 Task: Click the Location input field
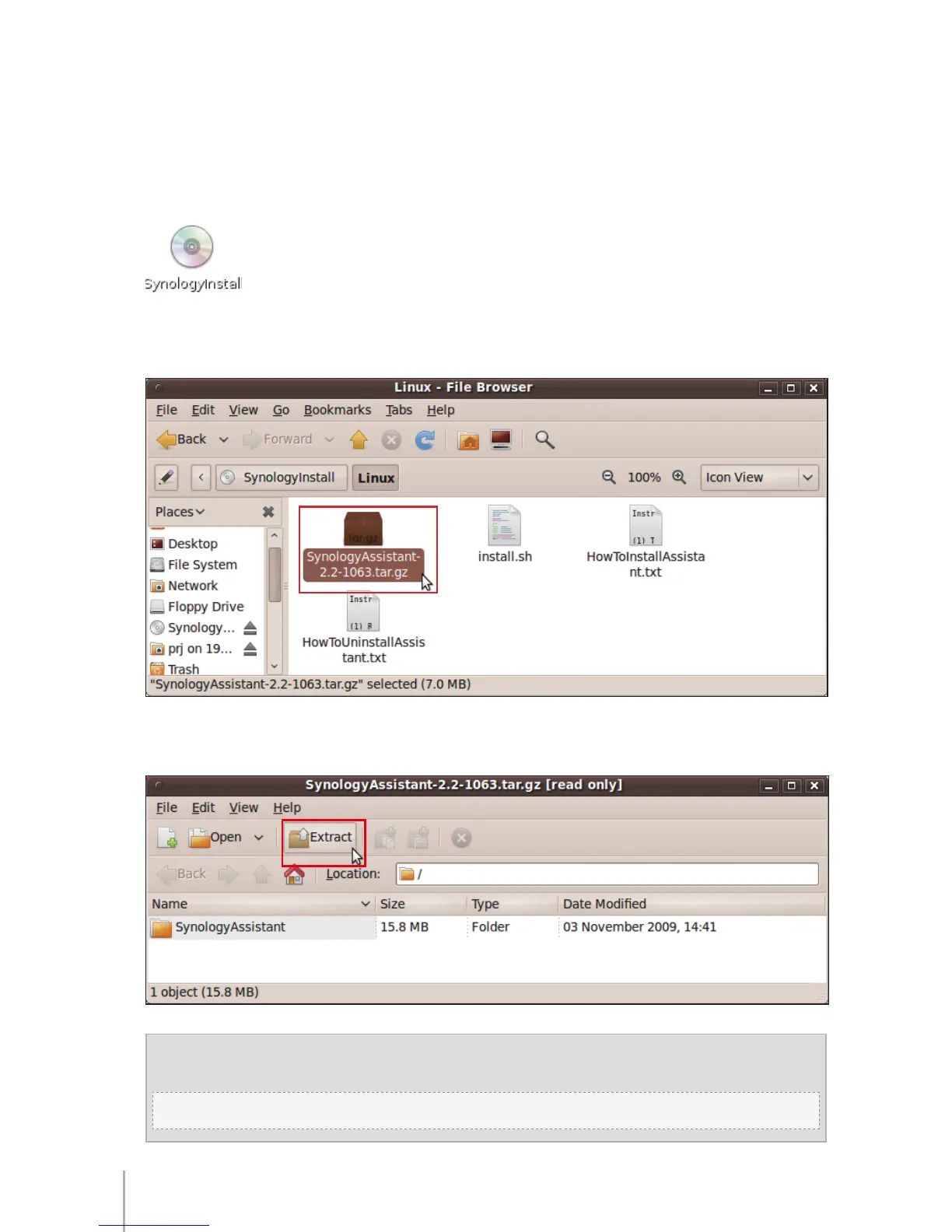pyautogui.click(x=607, y=874)
